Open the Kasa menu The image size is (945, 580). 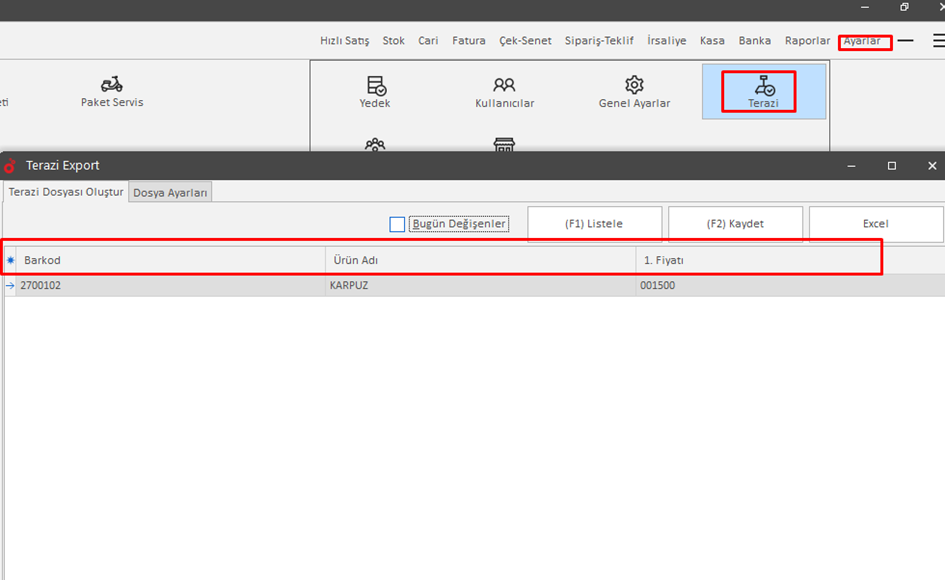(712, 40)
